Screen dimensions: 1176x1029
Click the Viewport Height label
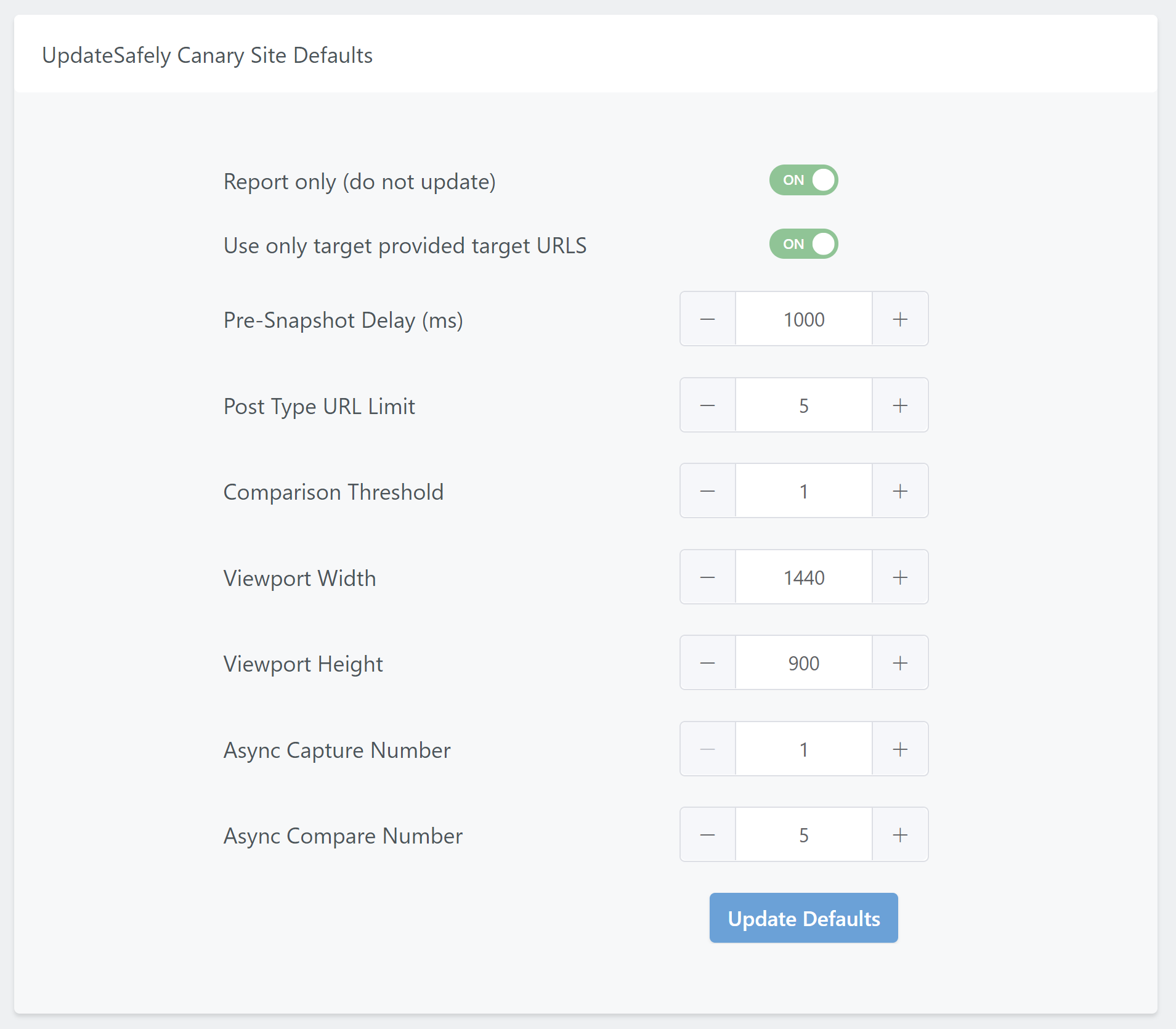pyautogui.click(x=303, y=664)
